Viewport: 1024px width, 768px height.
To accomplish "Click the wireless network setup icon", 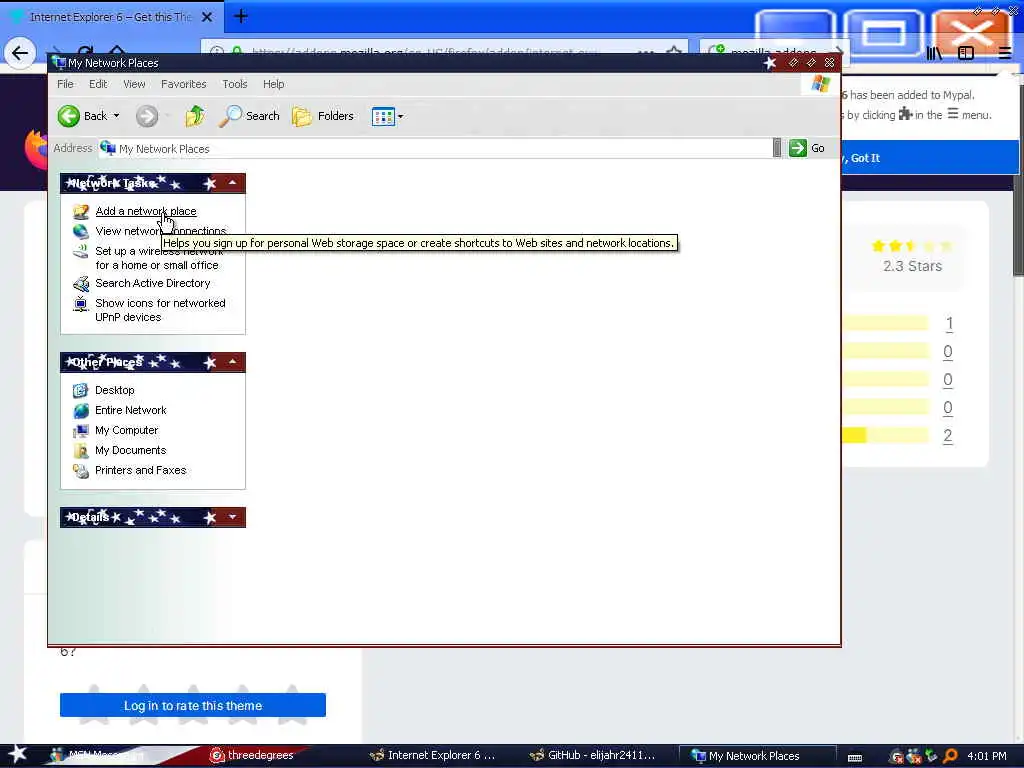I will [x=81, y=251].
